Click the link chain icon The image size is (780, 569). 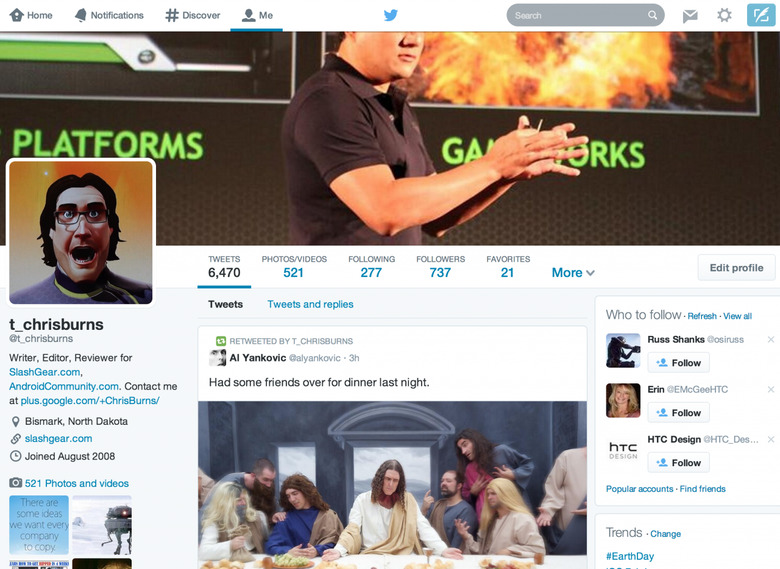tap(16, 439)
